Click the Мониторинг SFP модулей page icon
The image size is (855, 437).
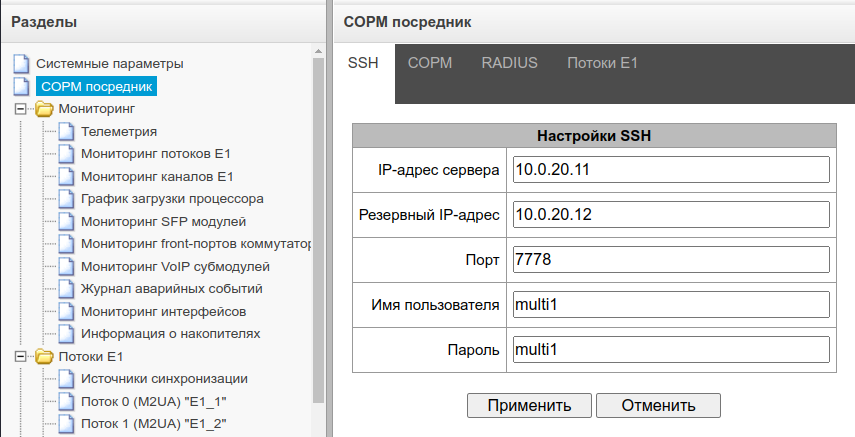pyautogui.click(x=66, y=221)
